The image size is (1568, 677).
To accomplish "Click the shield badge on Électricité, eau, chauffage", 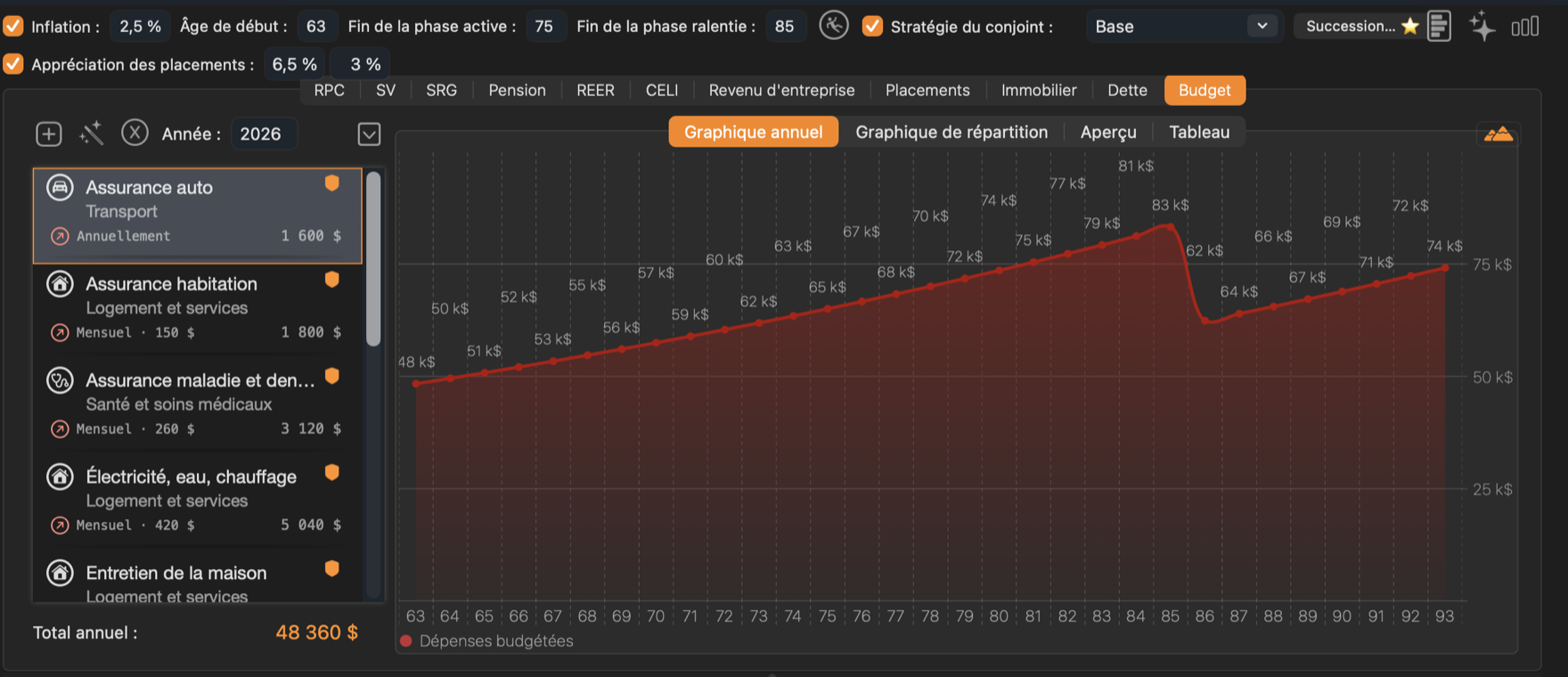I will 332,472.
